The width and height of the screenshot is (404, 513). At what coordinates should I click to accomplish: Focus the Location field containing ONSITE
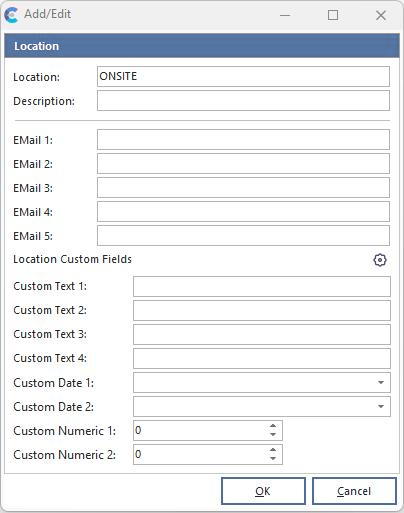(x=243, y=76)
